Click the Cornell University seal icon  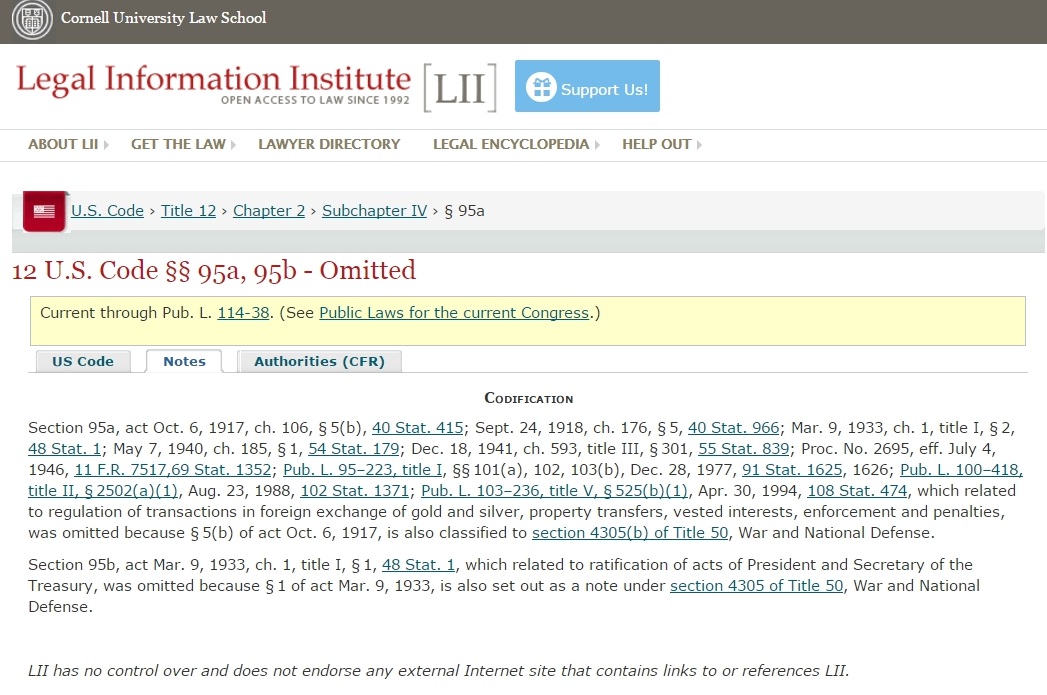coord(31,20)
